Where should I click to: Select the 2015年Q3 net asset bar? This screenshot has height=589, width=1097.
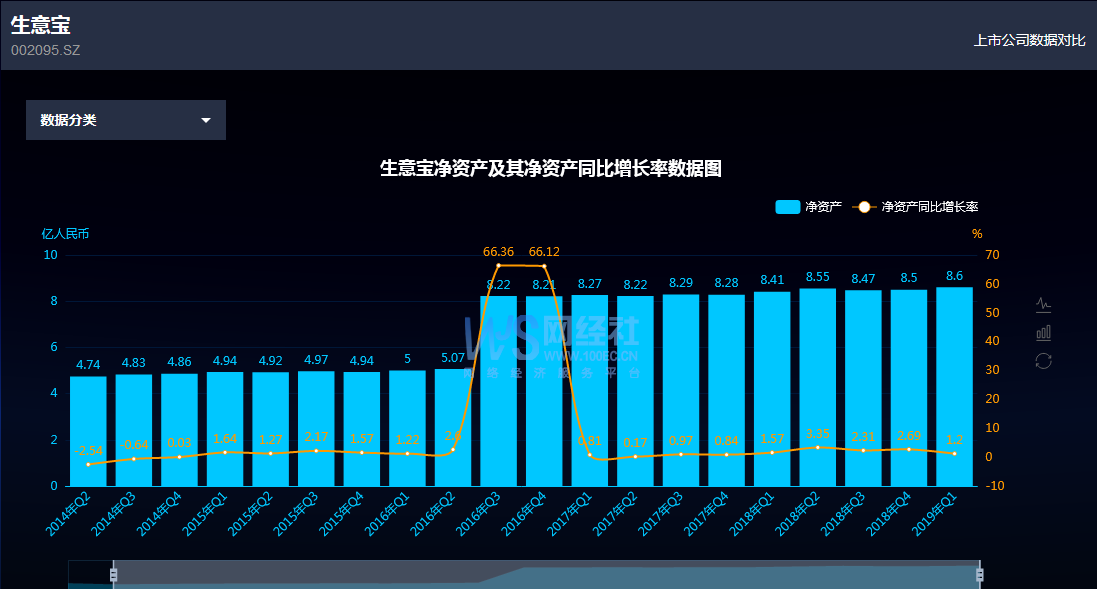(x=316, y=428)
